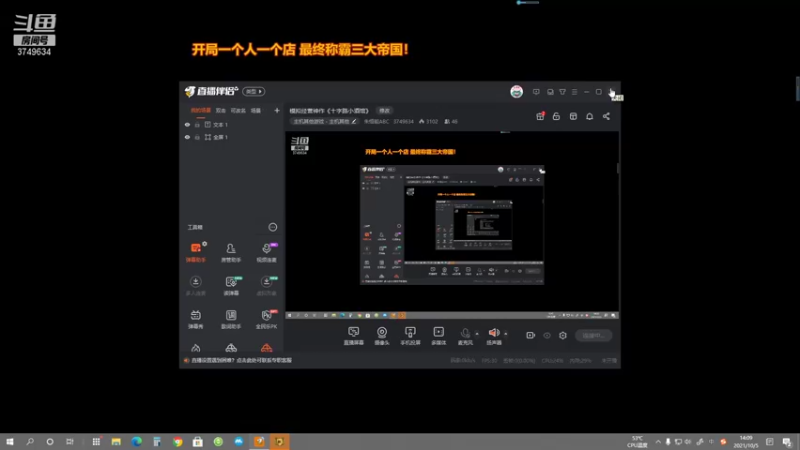Open Chrome from taskbar
The height and width of the screenshot is (450, 800).
178,442
